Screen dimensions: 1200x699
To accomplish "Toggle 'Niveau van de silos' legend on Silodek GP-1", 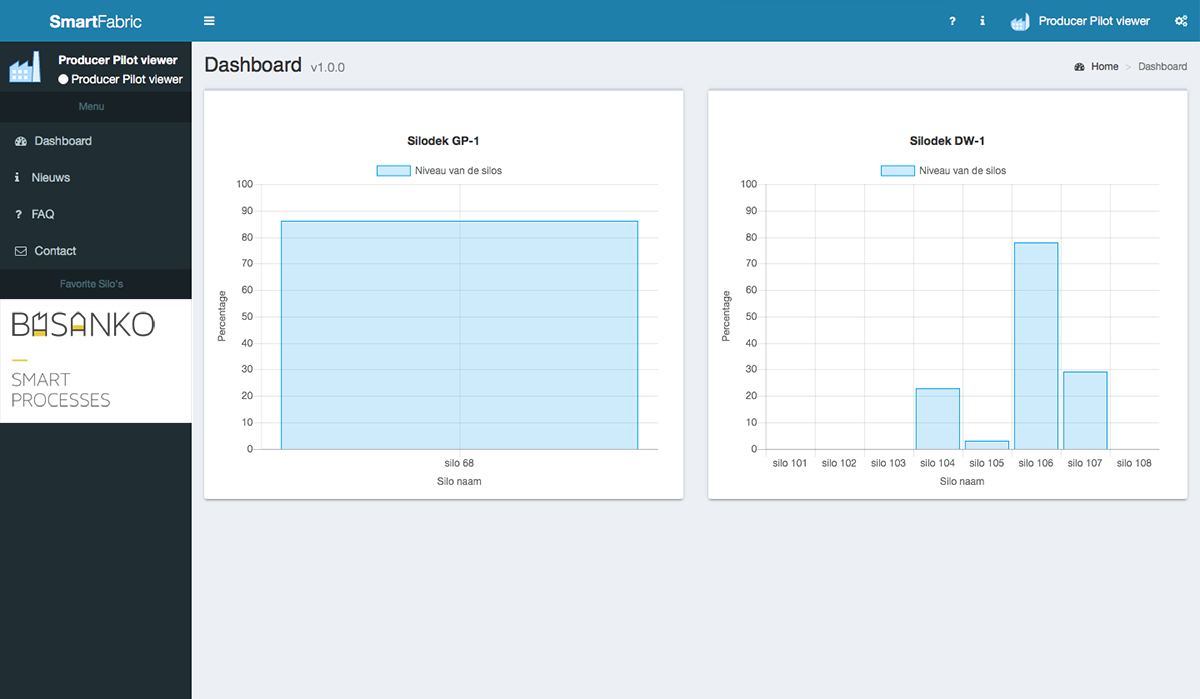I will tap(443, 170).
